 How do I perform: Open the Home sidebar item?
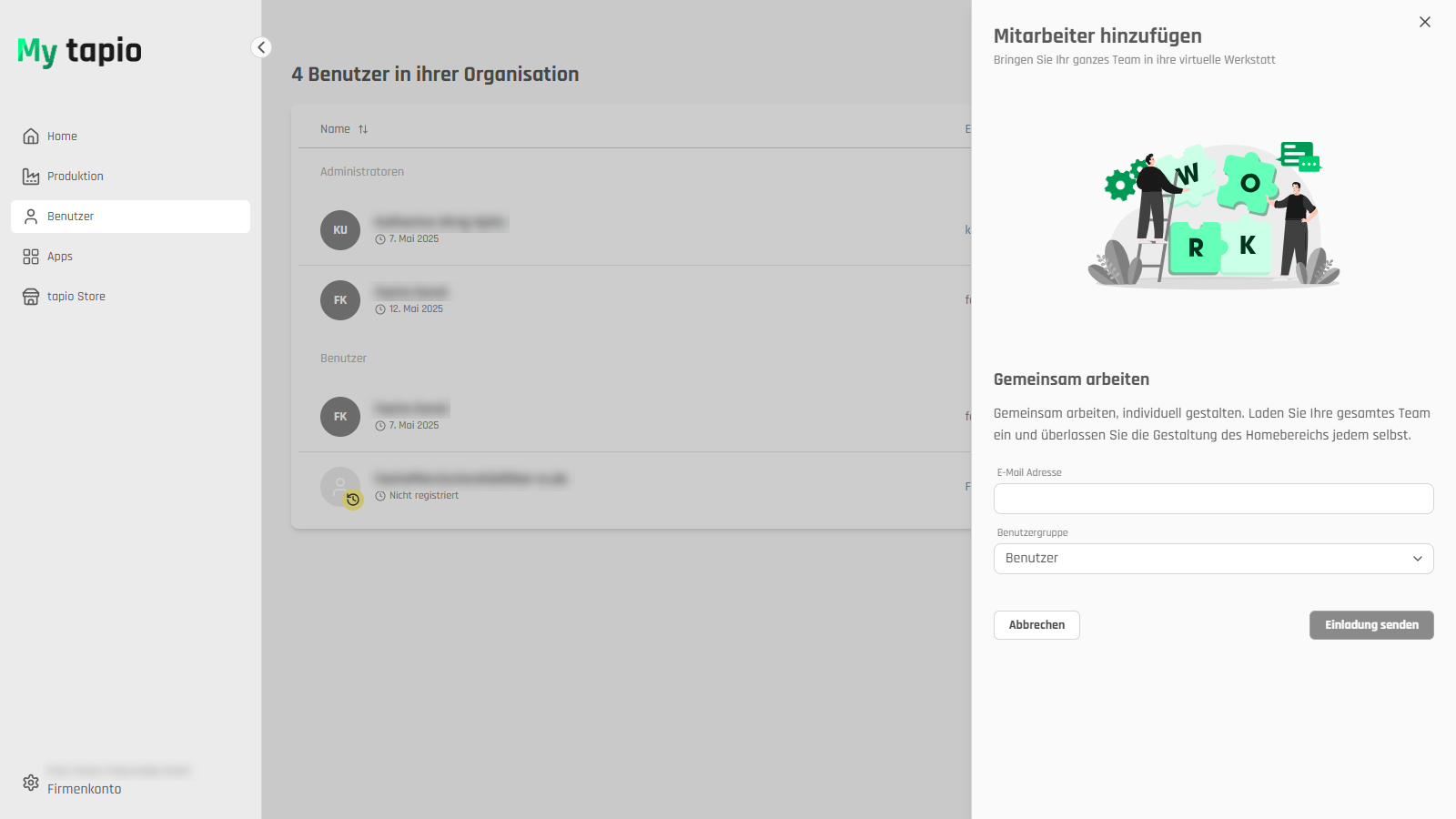[x=130, y=136]
